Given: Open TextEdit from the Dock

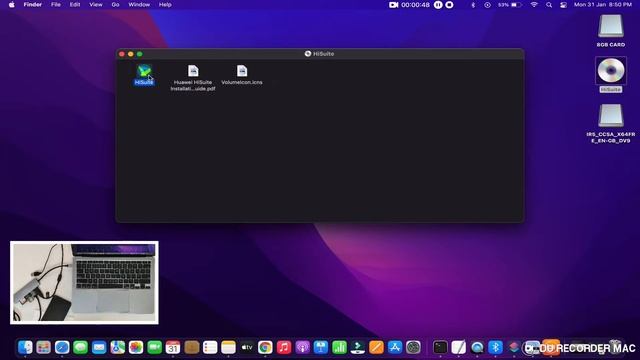Looking at the screenshot, I should (x=458, y=347).
